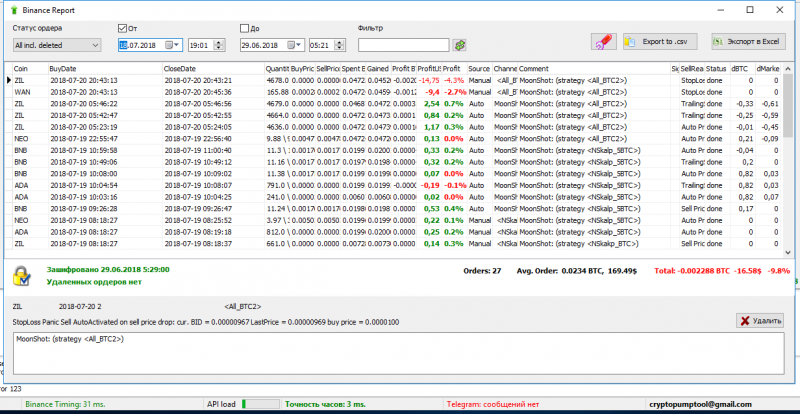Select the ADA row bought 2018-07-19 10:04:54
800x414 pixels.
click(x=393, y=185)
